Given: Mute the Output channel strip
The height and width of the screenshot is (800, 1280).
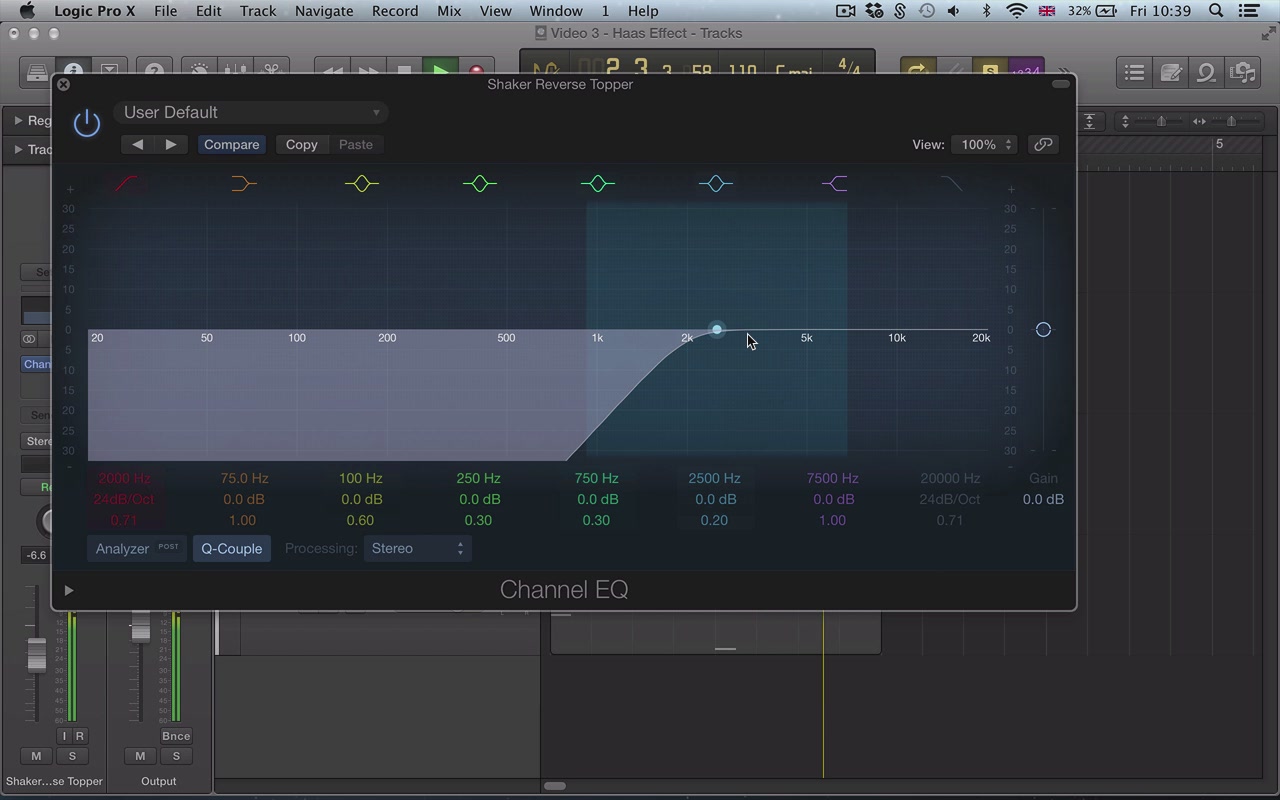Looking at the screenshot, I should pos(140,756).
